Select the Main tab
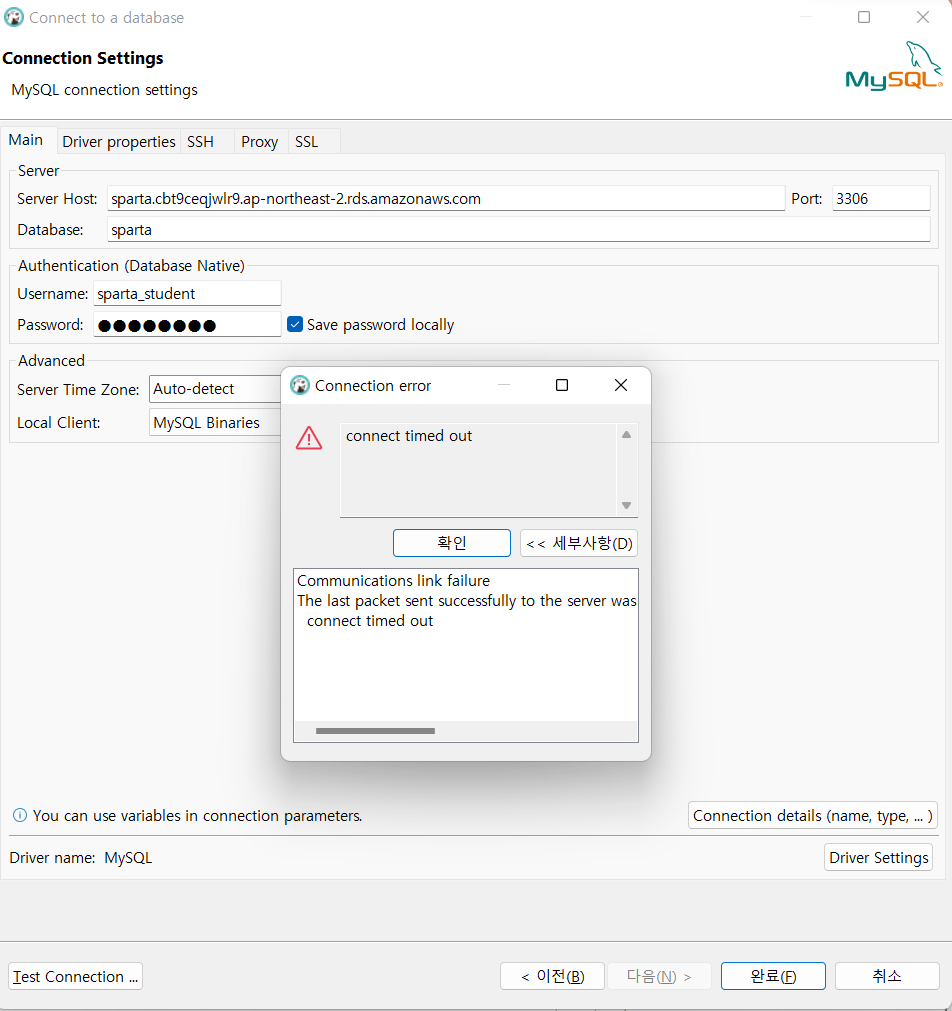952x1011 pixels. click(26, 140)
